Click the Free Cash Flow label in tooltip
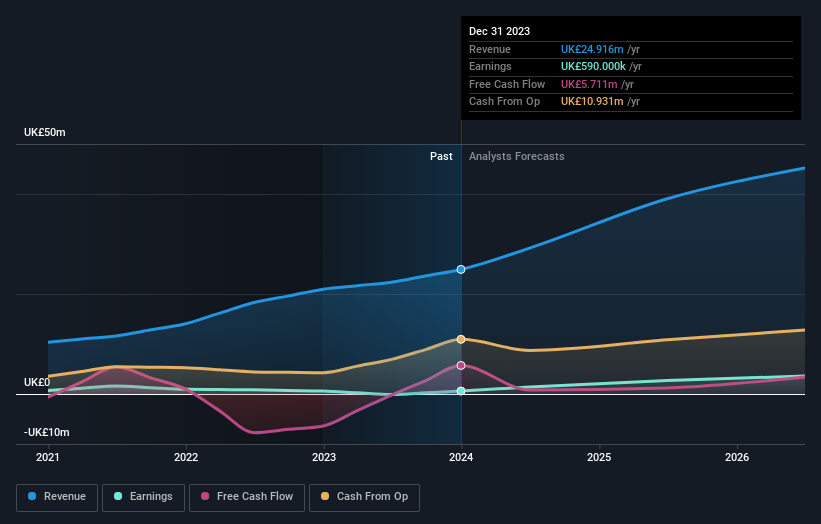 pyautogui.click(x=507, y=84)
